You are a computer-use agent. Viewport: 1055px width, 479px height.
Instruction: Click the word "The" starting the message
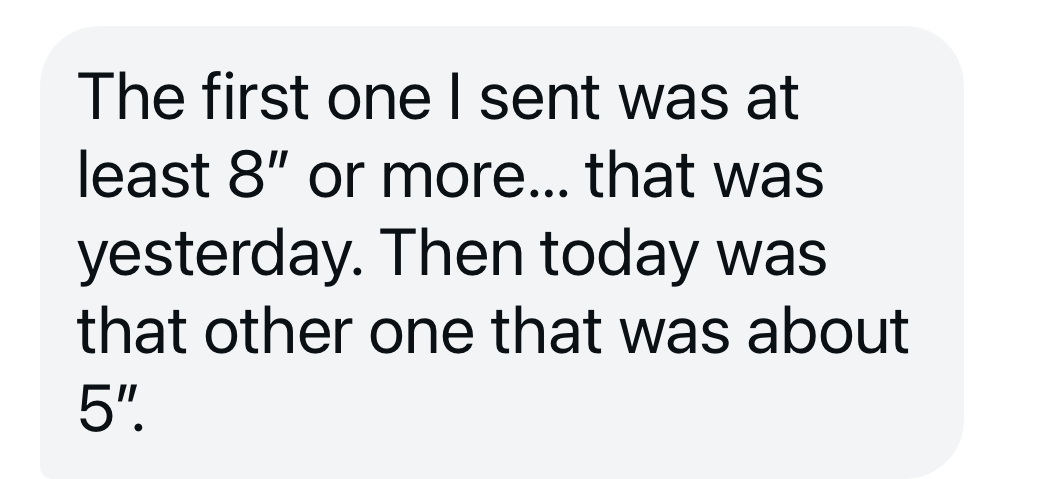(x=132, y=96)
